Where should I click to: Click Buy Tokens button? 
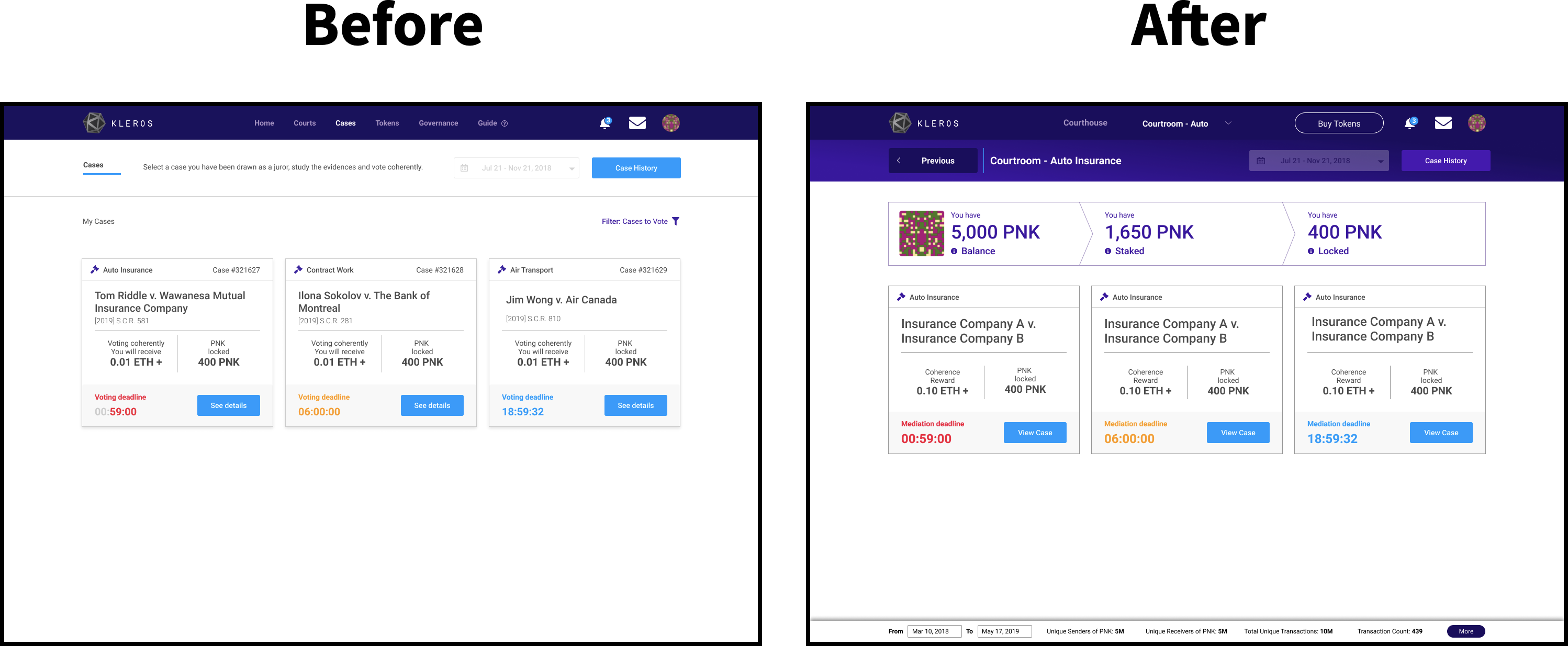tap(1339, 123)
